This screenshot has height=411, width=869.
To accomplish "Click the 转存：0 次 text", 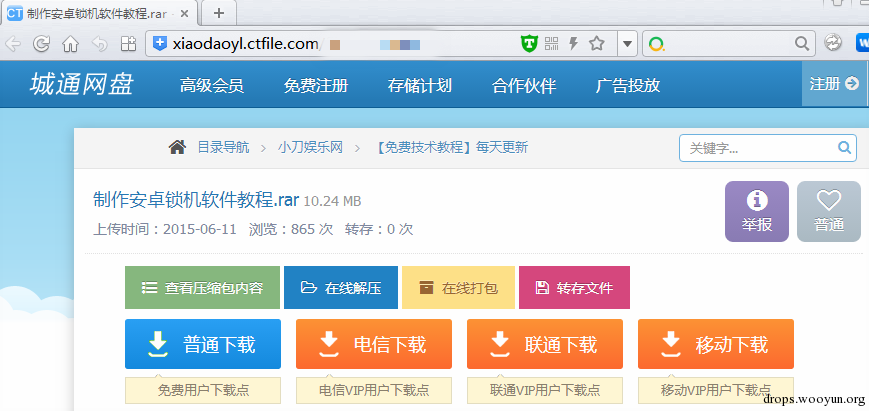I will point(379,229).
